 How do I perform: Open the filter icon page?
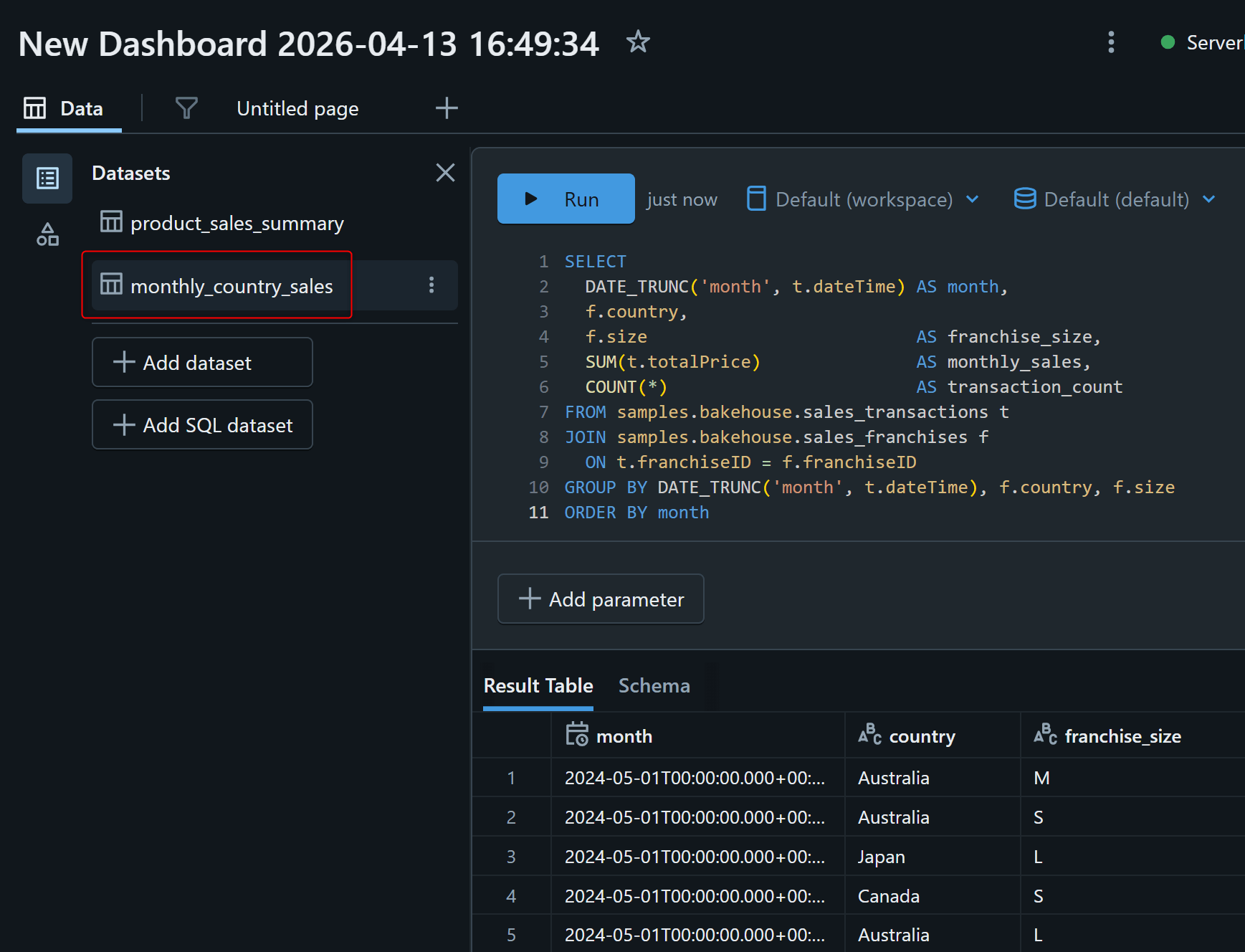point(186,108)
